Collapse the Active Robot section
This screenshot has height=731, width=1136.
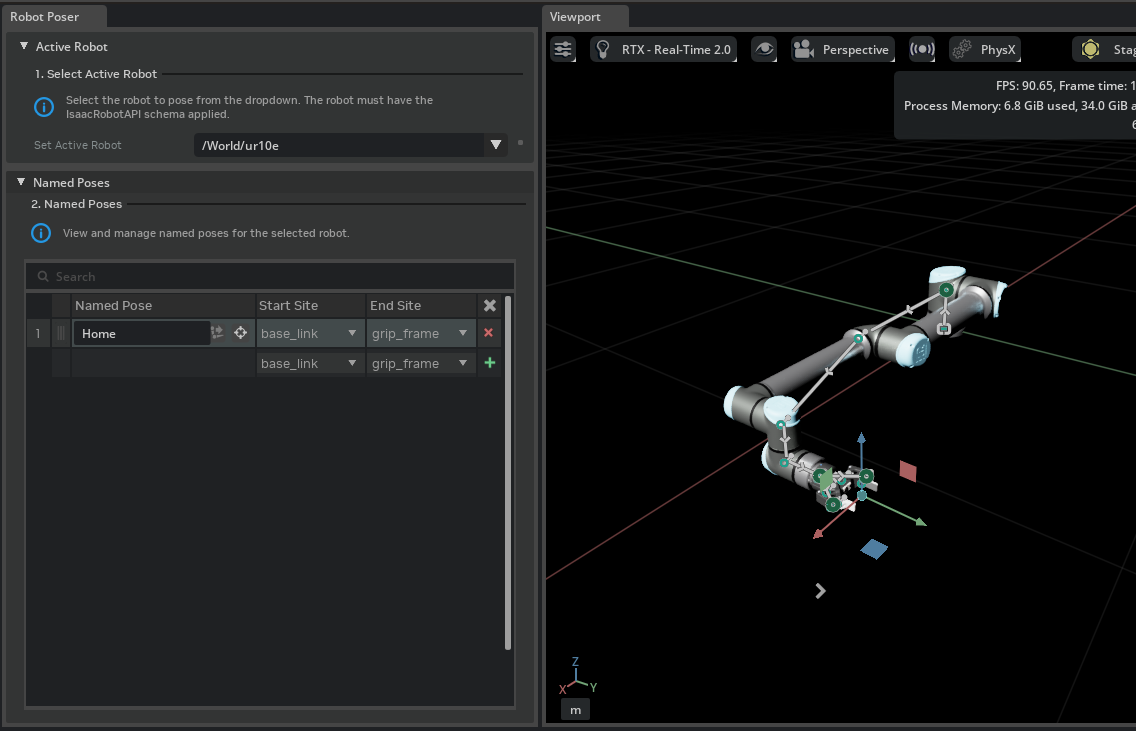pyautogui.click(x=24, y=46)
